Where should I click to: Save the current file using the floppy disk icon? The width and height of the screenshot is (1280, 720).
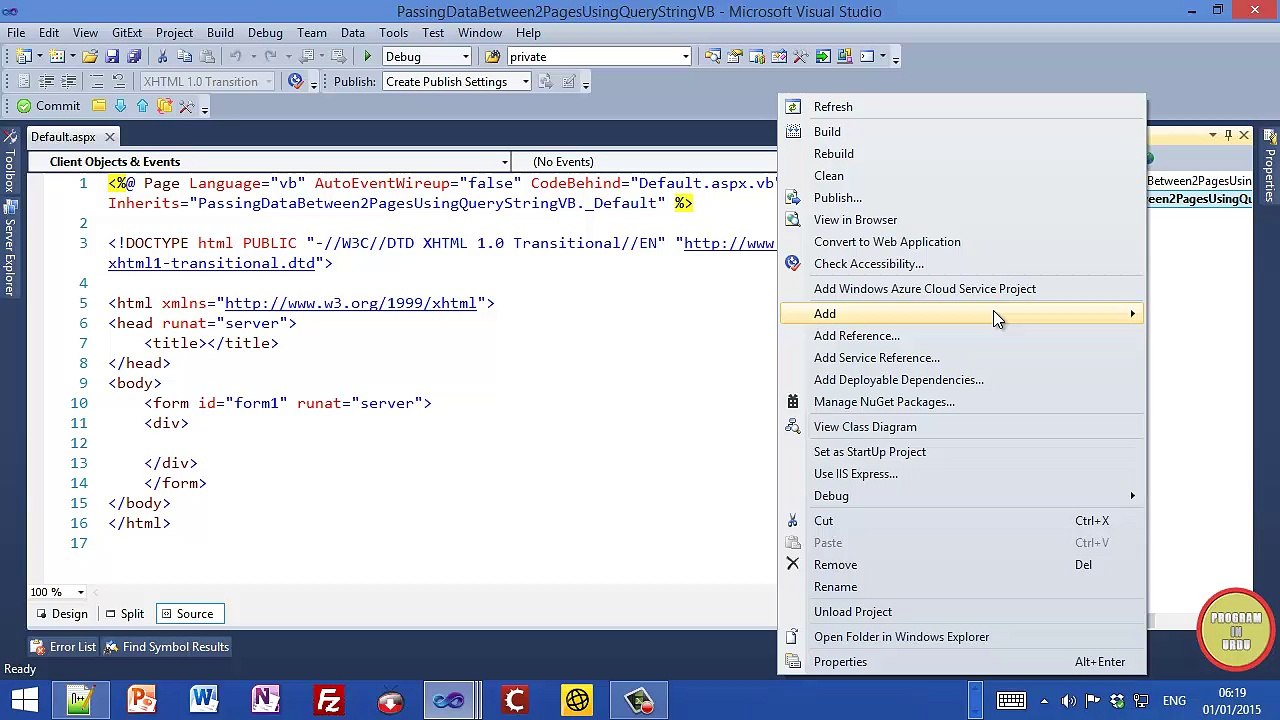click(112, 57)
